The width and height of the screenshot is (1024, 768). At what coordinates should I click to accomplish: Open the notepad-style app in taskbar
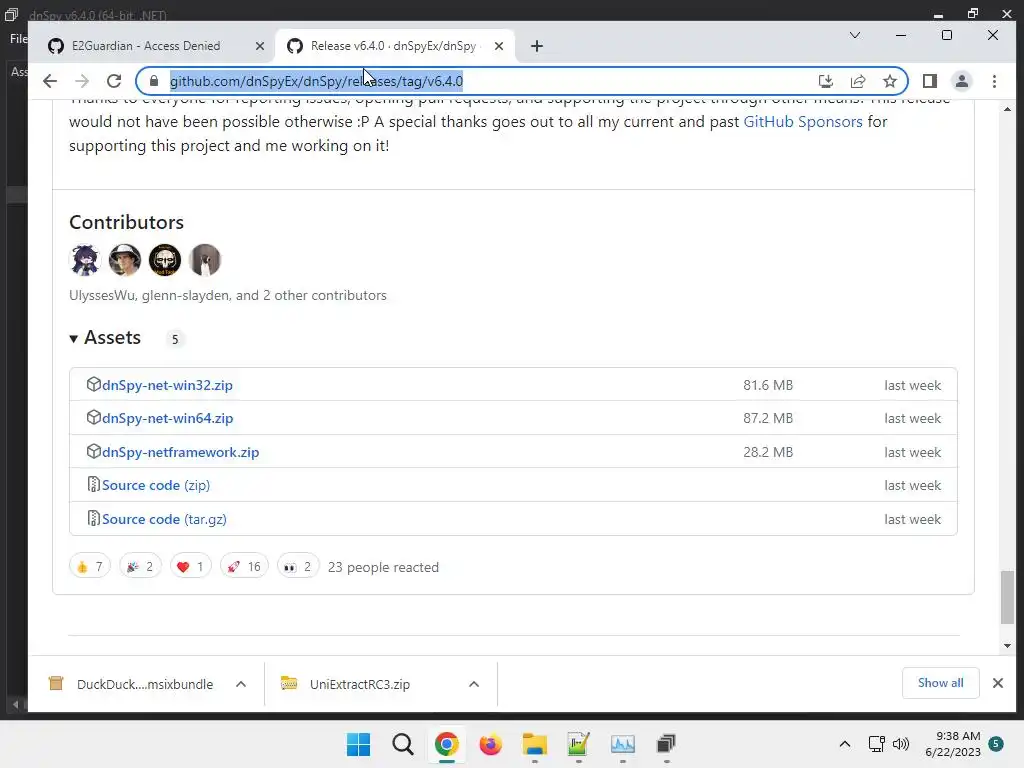coord(578,744)
